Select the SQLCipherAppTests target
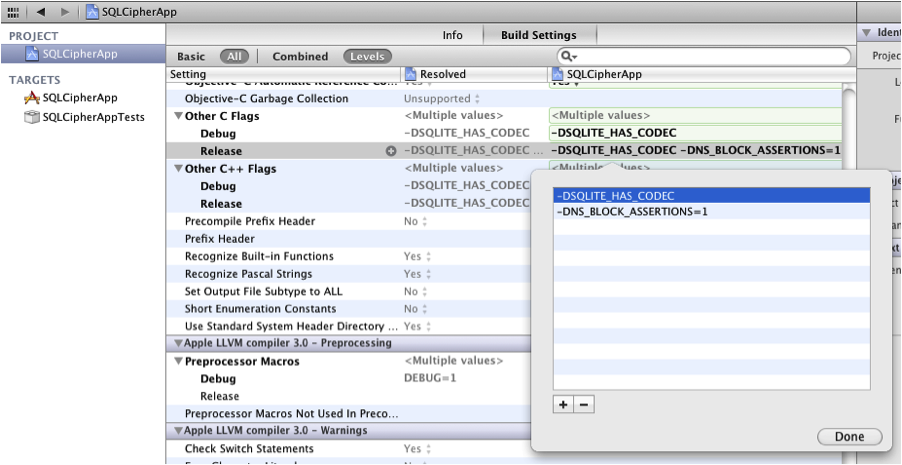902x465 pixels. tap(84, 117)
